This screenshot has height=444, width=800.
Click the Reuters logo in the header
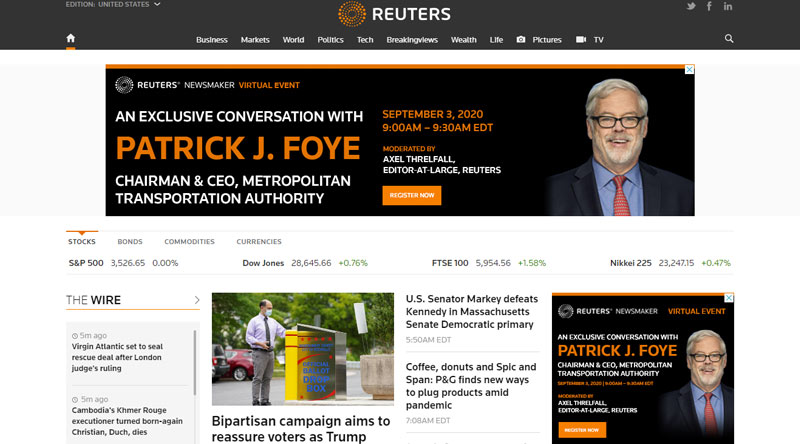[x=394, y=14]
